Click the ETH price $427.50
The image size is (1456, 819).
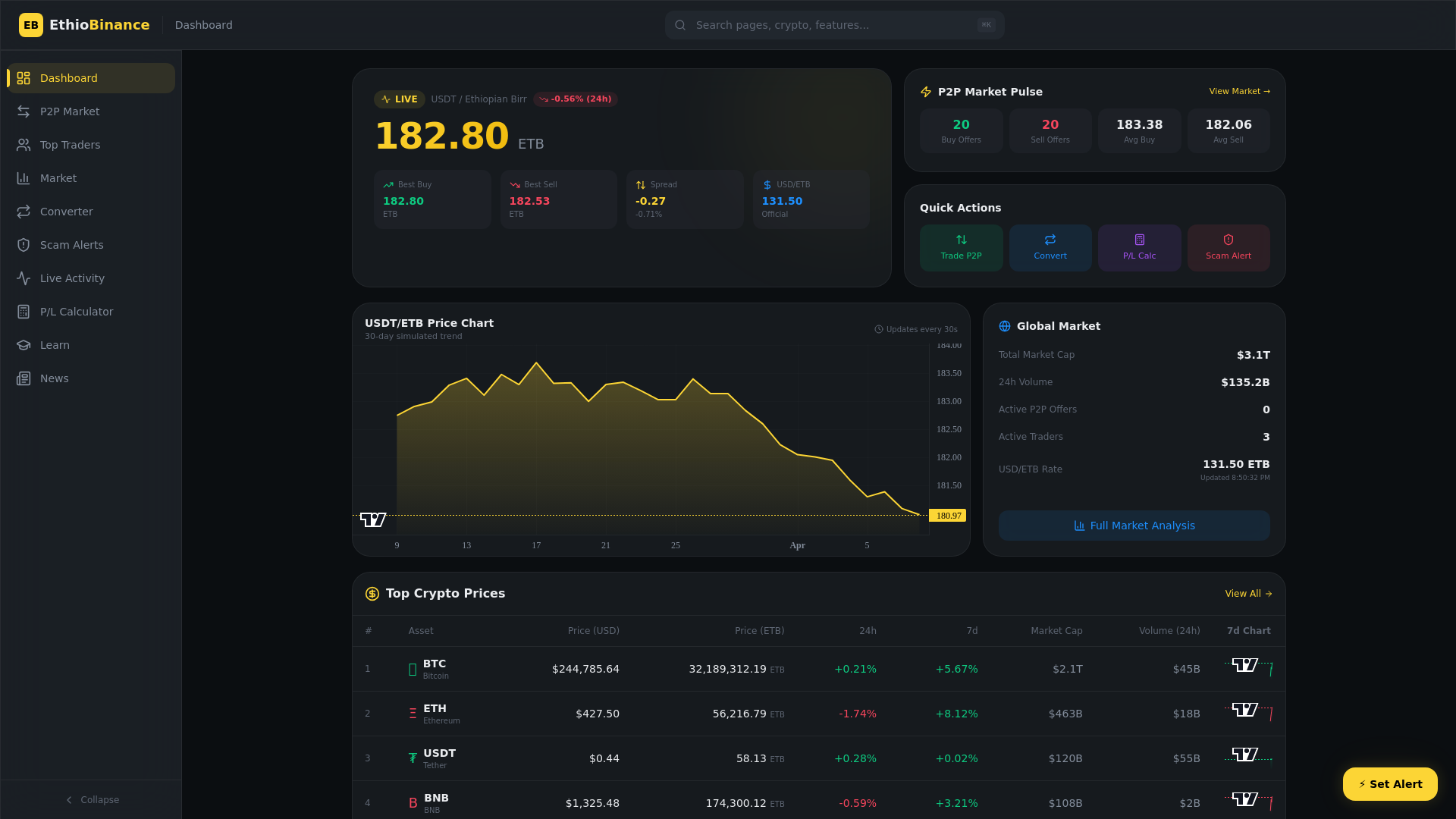(x=598, y=714)
